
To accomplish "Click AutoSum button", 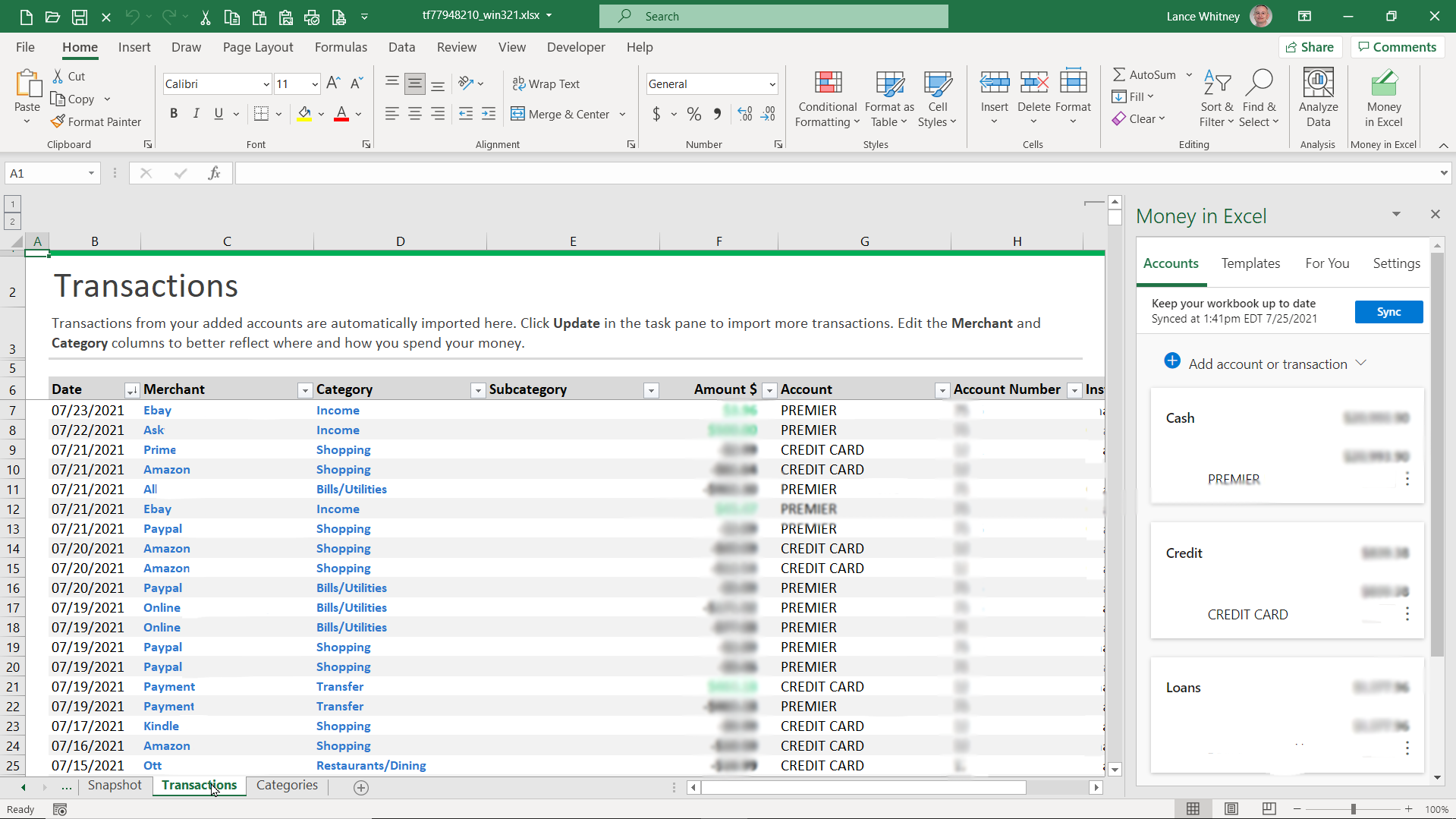I will pos(1144,74).
